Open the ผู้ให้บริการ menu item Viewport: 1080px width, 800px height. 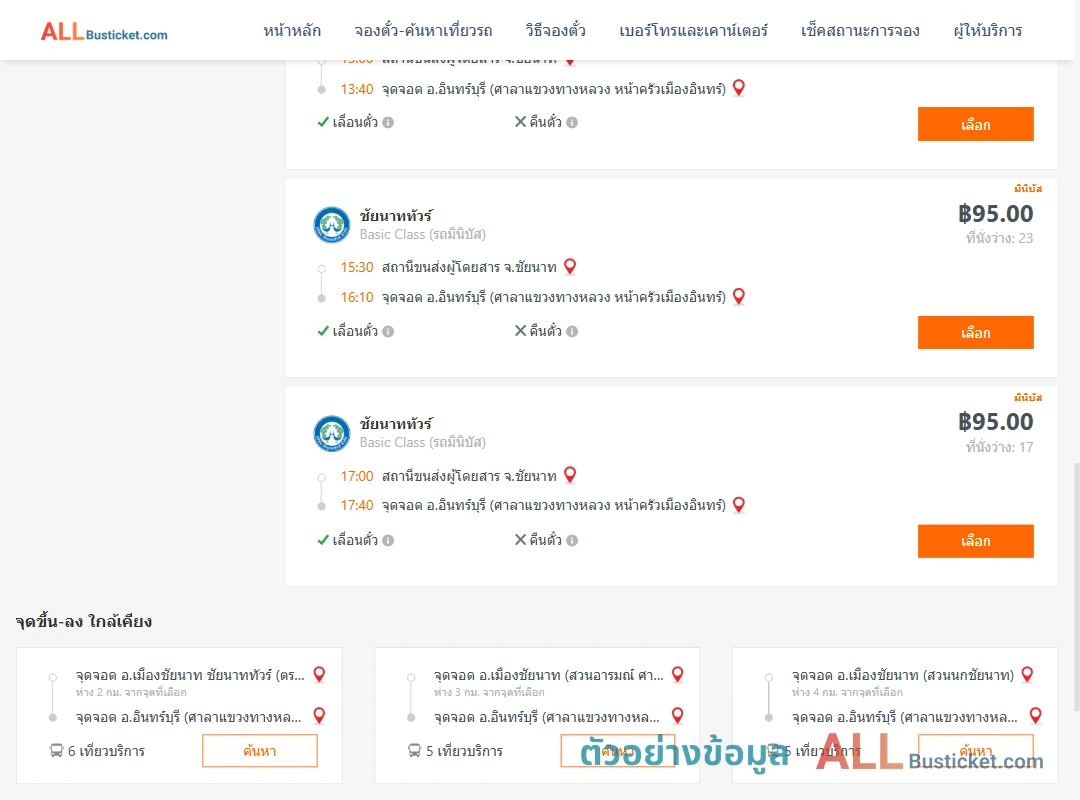[988, 31]
